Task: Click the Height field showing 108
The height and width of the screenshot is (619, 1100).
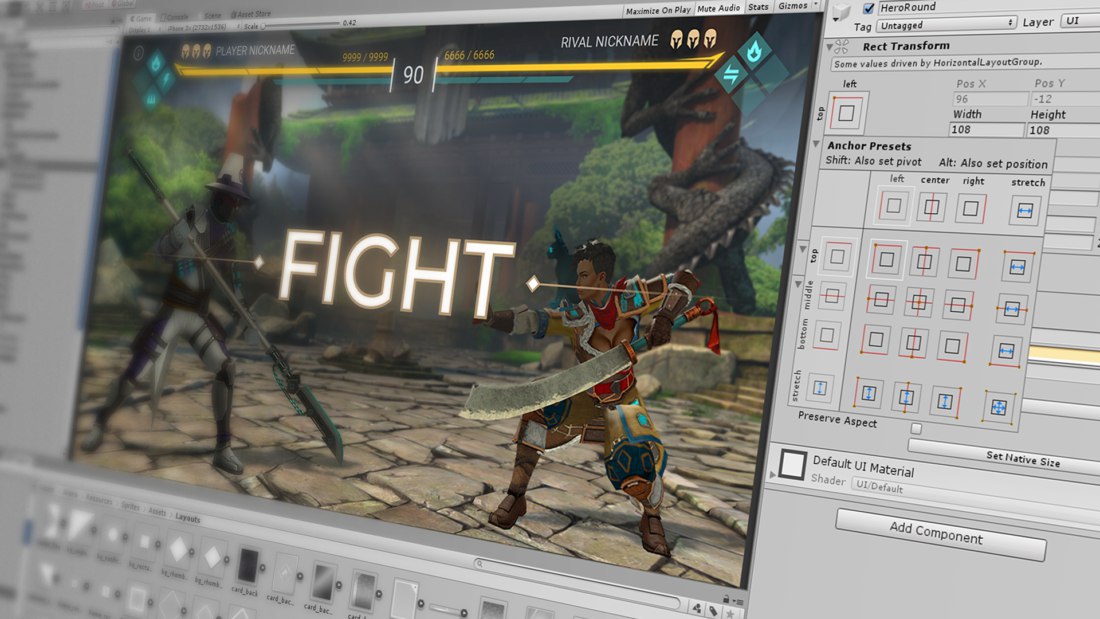Action: 1064,131
